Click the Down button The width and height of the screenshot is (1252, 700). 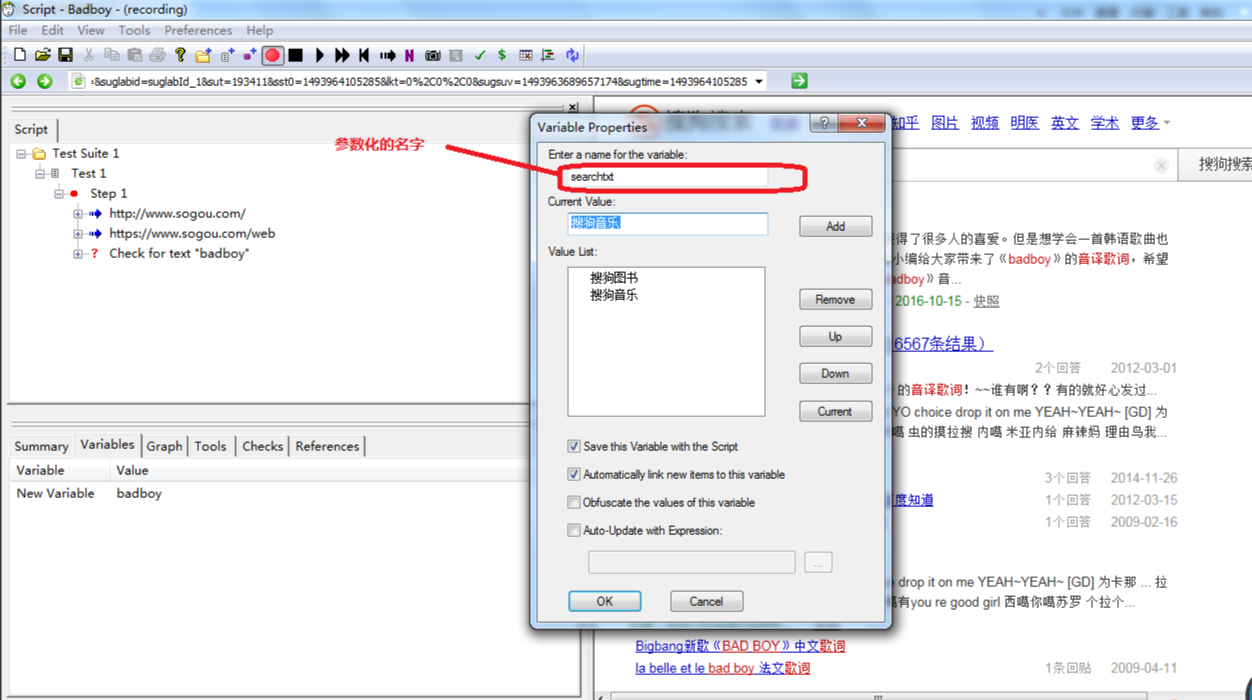835,374
